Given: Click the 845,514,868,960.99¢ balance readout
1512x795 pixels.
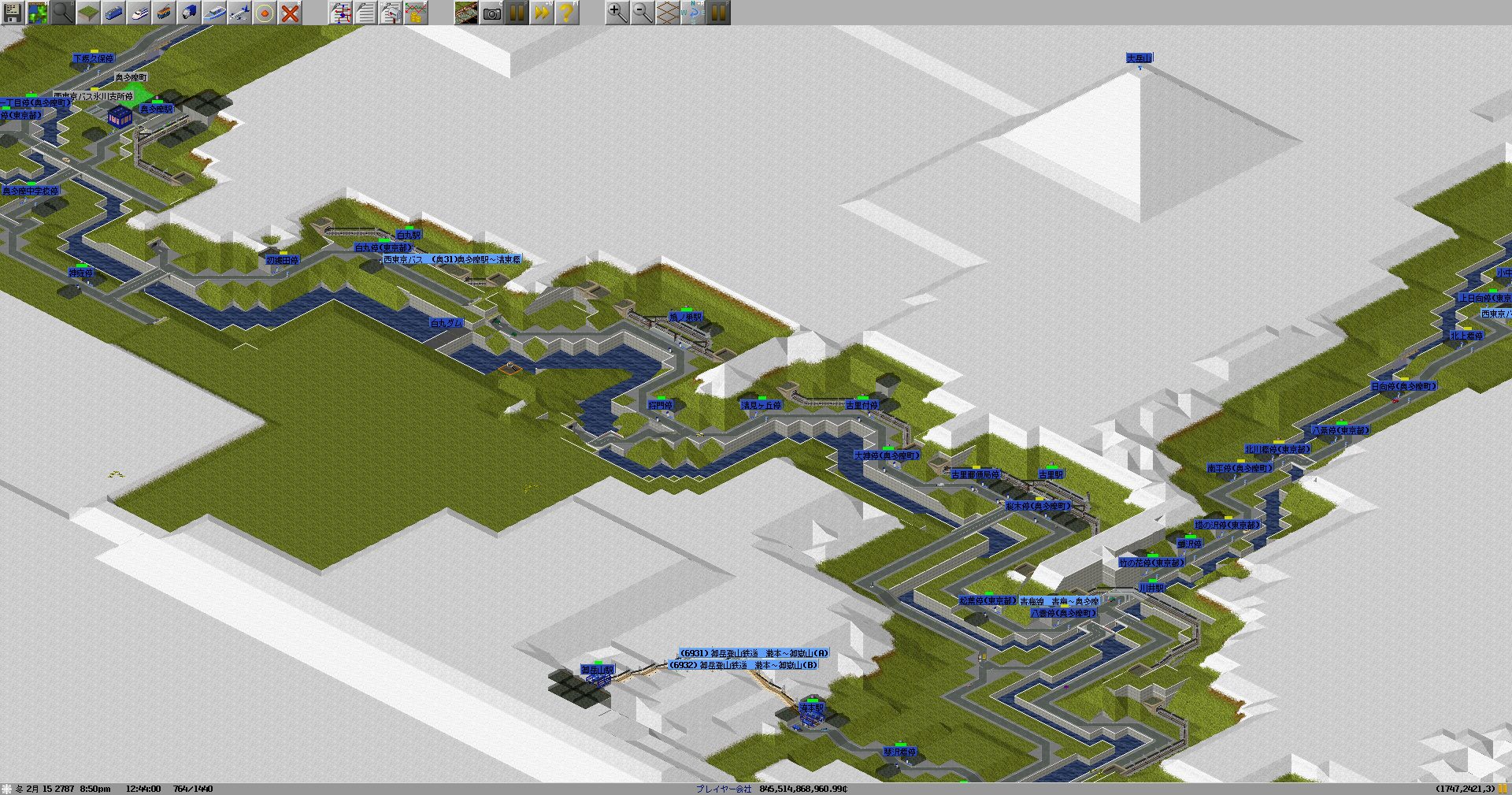Looking at the screenshot, I should [x=803, y=789].
